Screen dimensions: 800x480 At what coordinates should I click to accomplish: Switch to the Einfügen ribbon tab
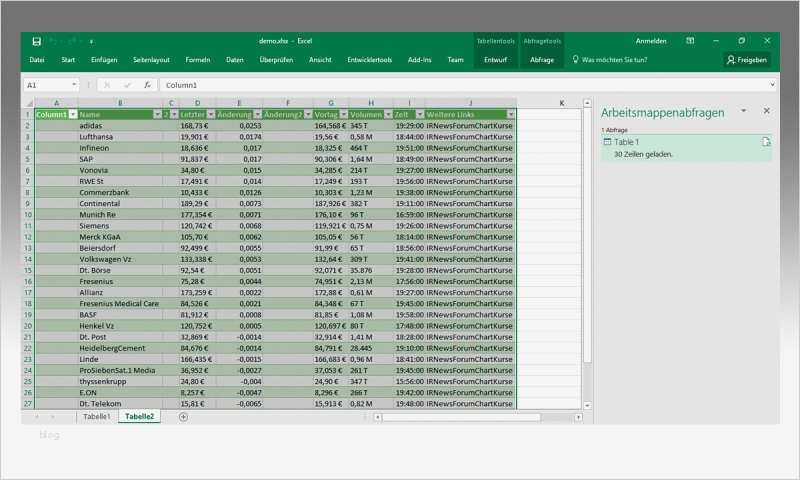104,60
